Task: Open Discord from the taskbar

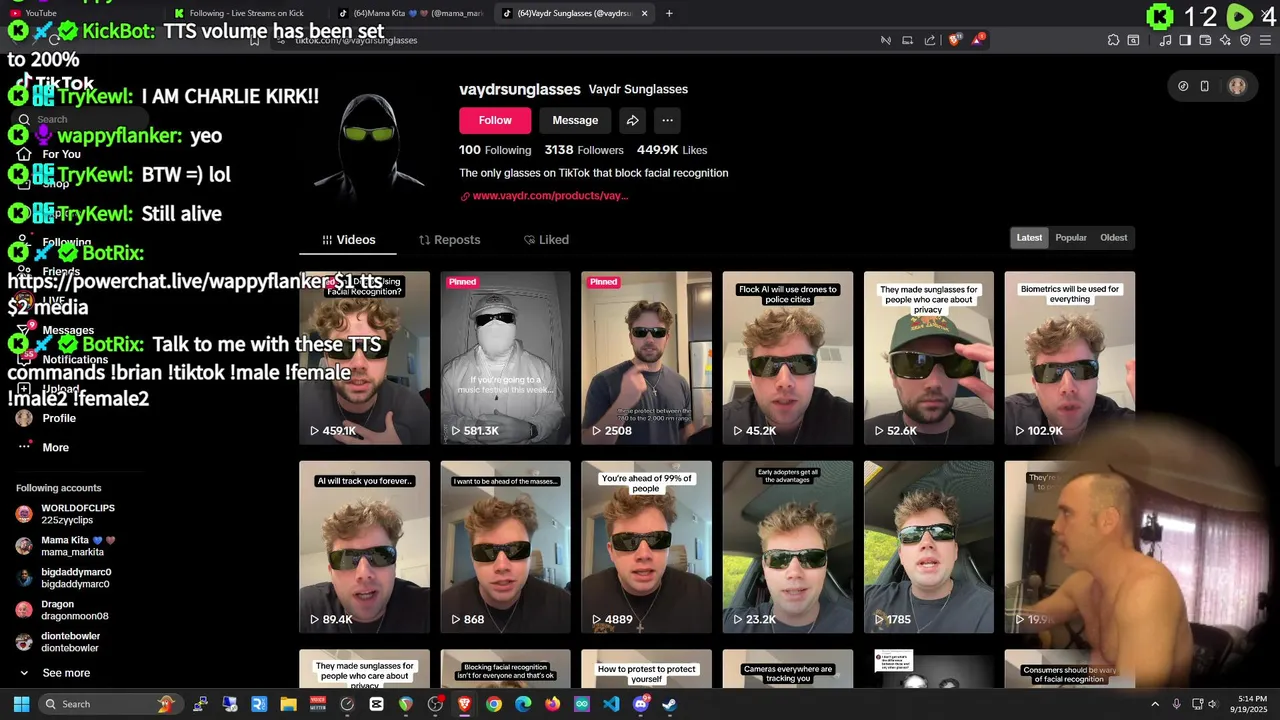Action: pyautogui.click(x=641, y=704)
